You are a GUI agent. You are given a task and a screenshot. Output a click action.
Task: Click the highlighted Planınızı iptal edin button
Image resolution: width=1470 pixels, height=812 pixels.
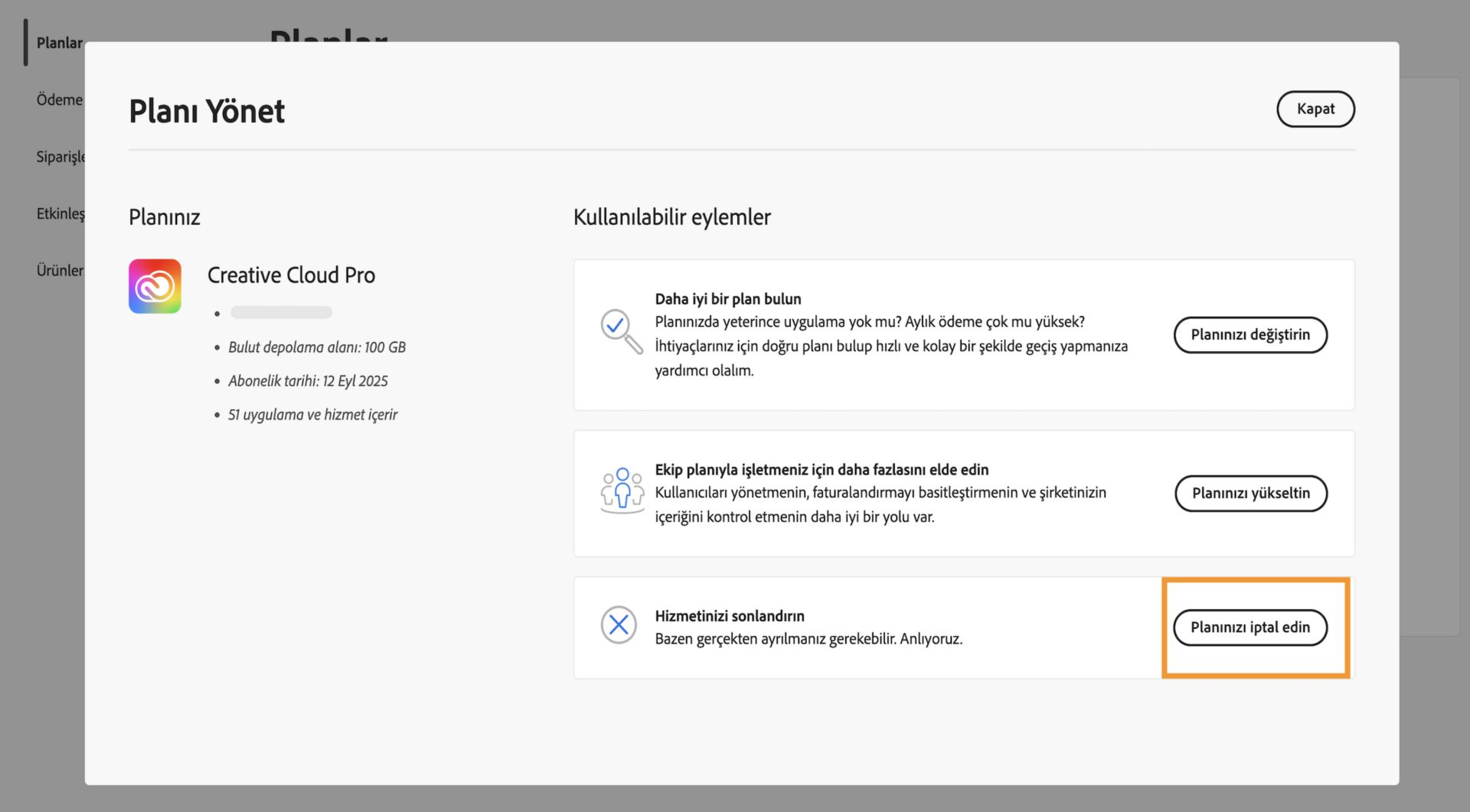point(1250,627)
